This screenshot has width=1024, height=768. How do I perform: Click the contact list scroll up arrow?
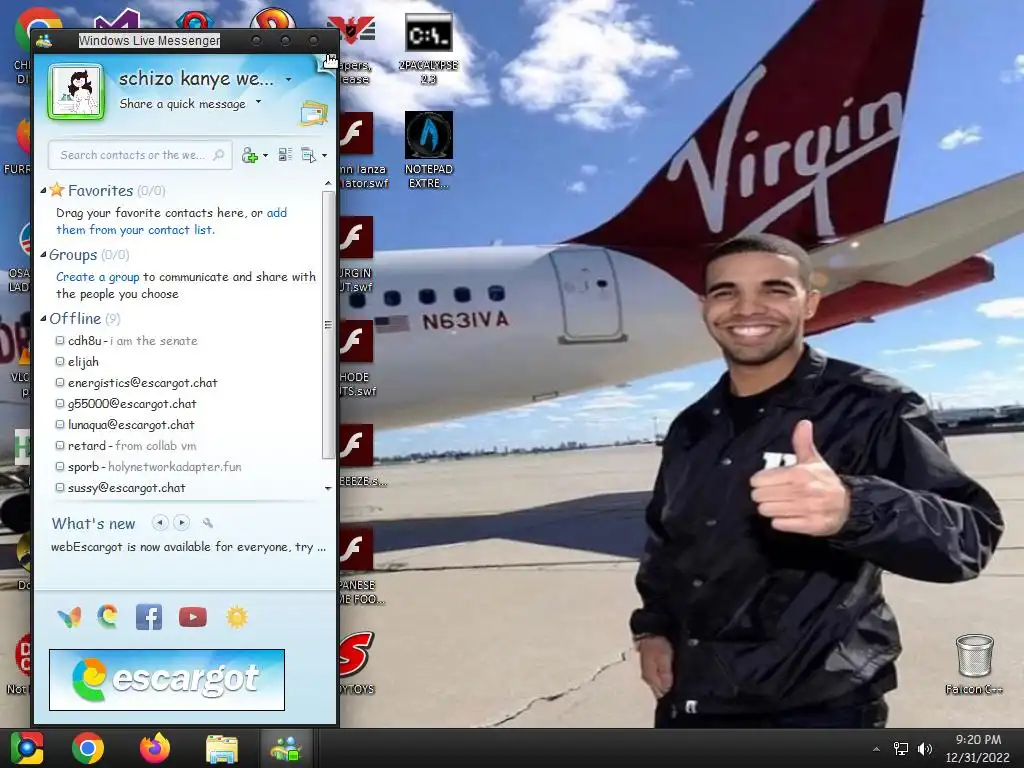[x=328, y=185]
